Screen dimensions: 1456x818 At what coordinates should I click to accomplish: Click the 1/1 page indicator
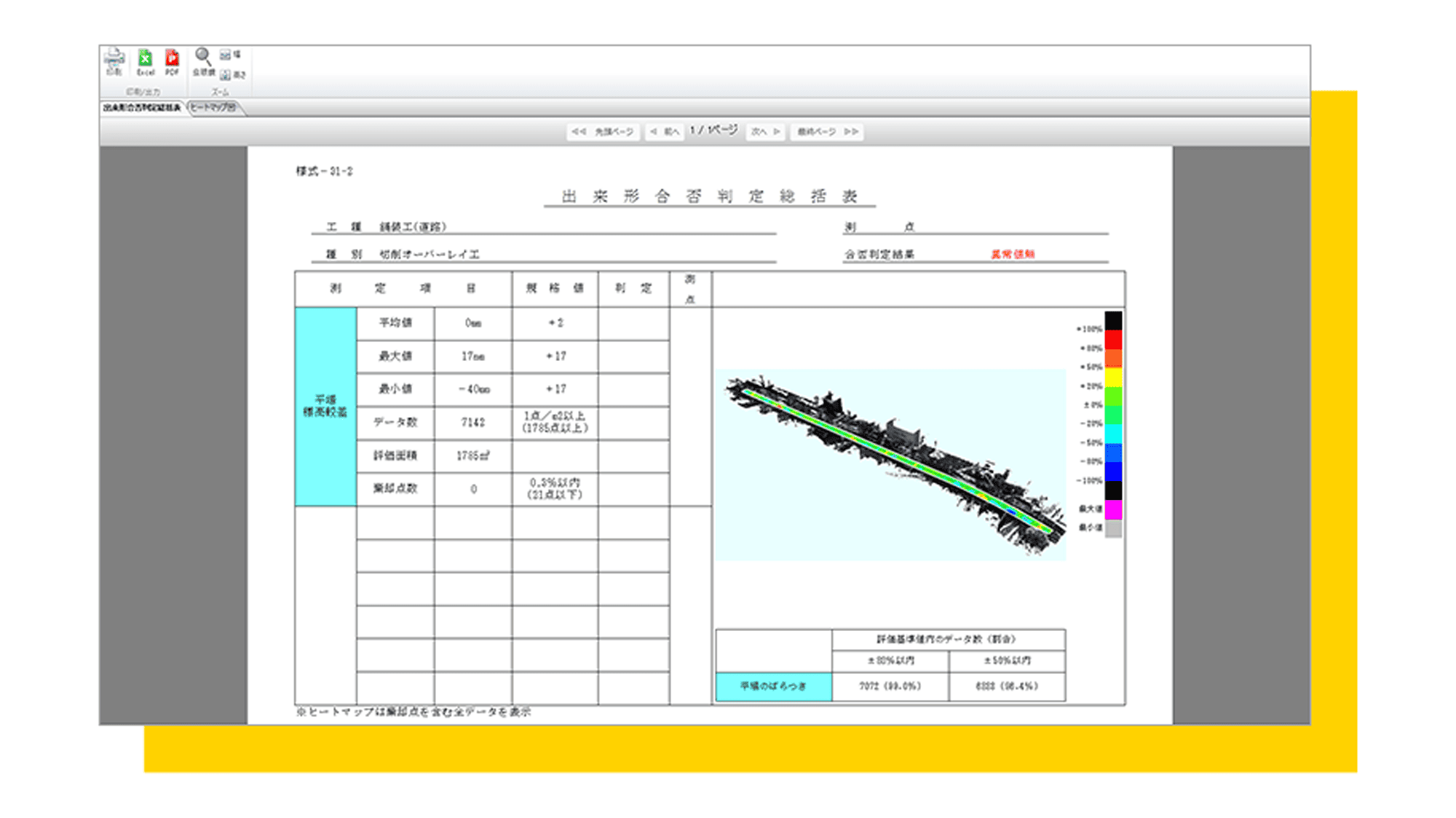(x=713, y=130)
